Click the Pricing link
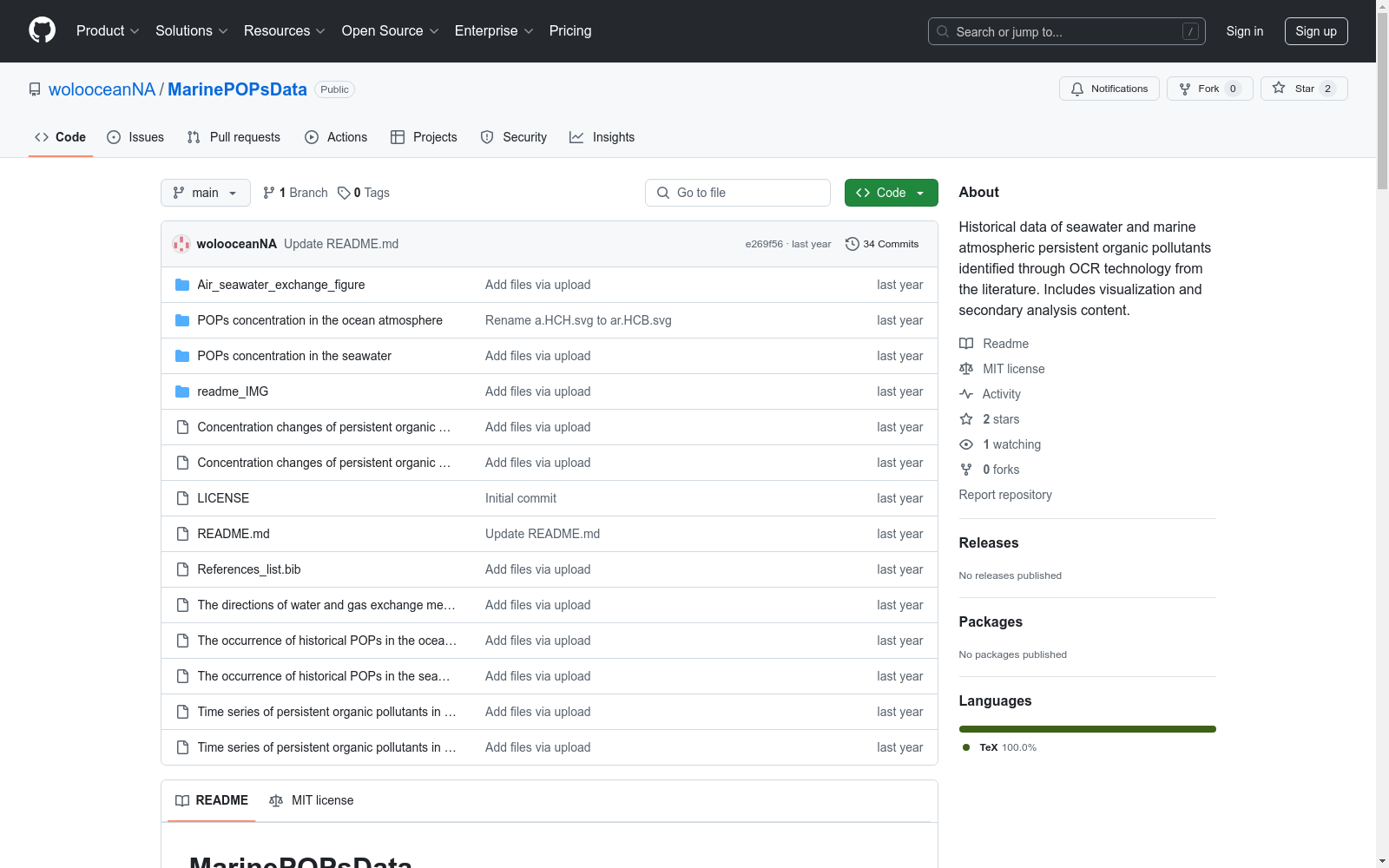1389x868 pixels. [x=570, y=31]
